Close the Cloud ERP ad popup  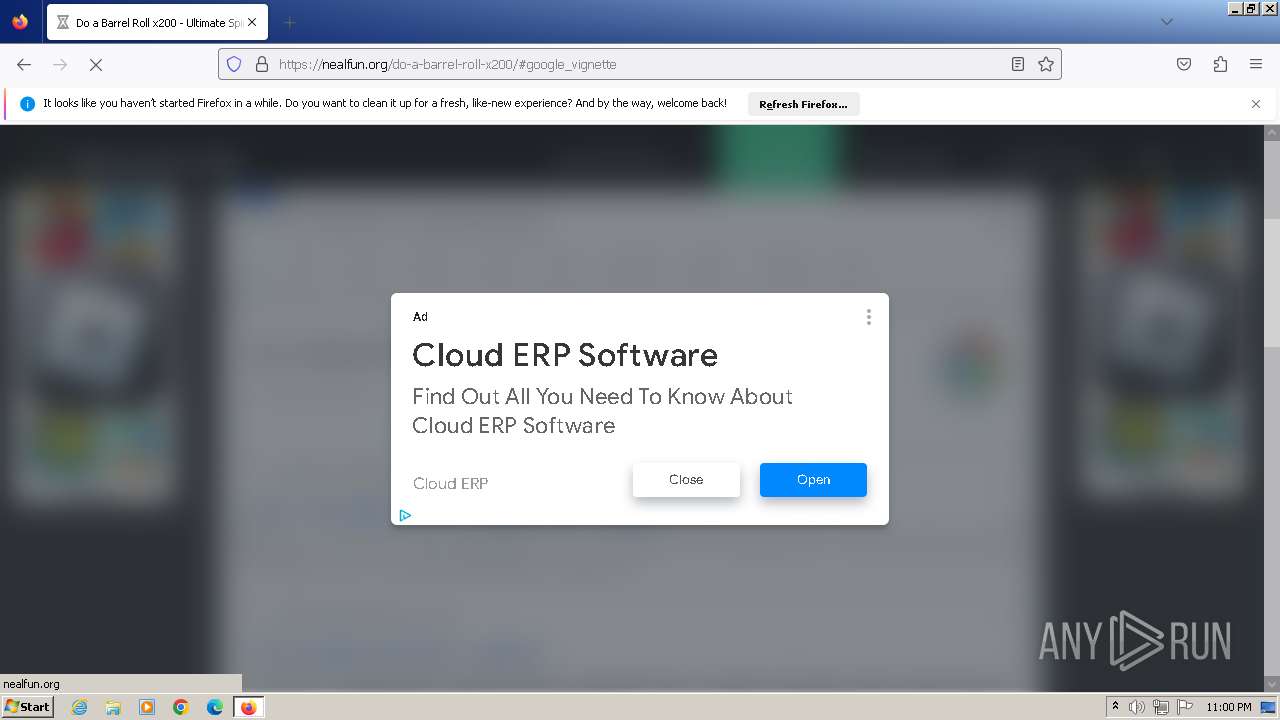tap(686, 480)
